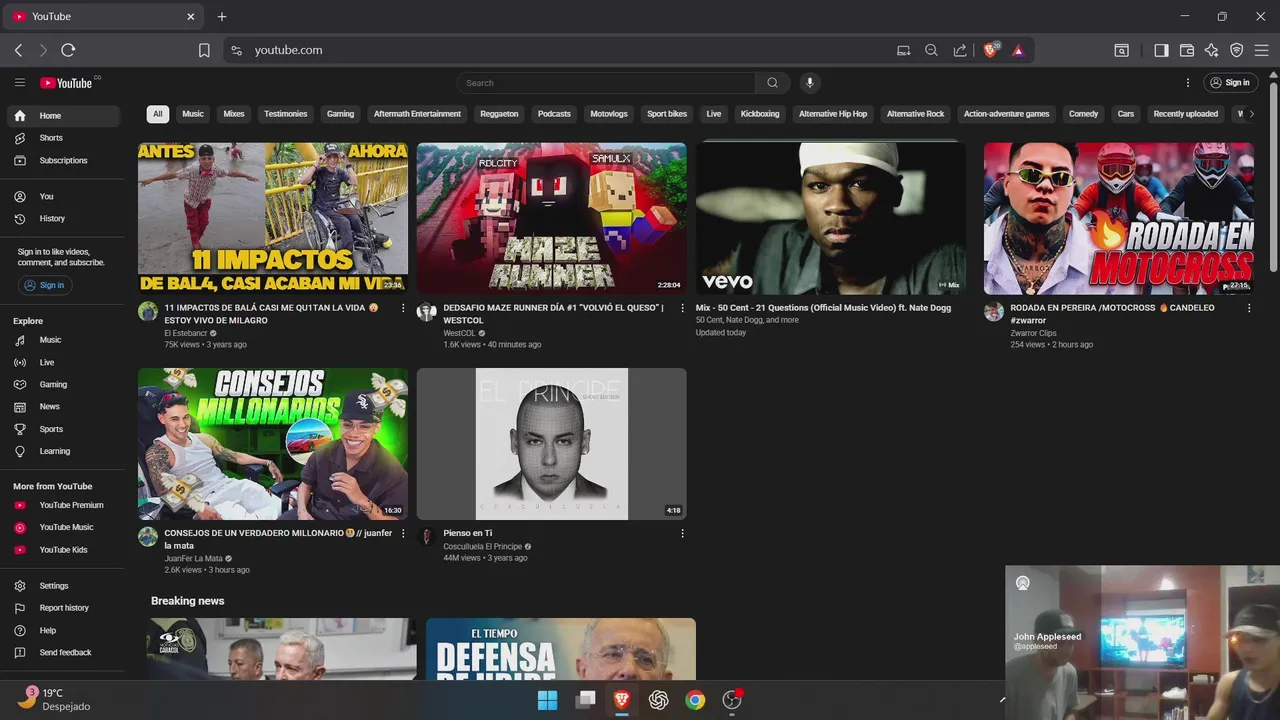1280x720 pixels.
Task: Open Report history in sidebar
Action: tap(62, 608)
